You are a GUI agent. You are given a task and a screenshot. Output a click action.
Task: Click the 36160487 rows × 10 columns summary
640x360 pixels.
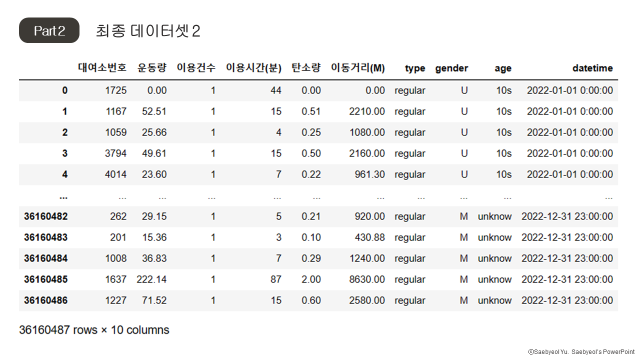(x=94, y=330)
